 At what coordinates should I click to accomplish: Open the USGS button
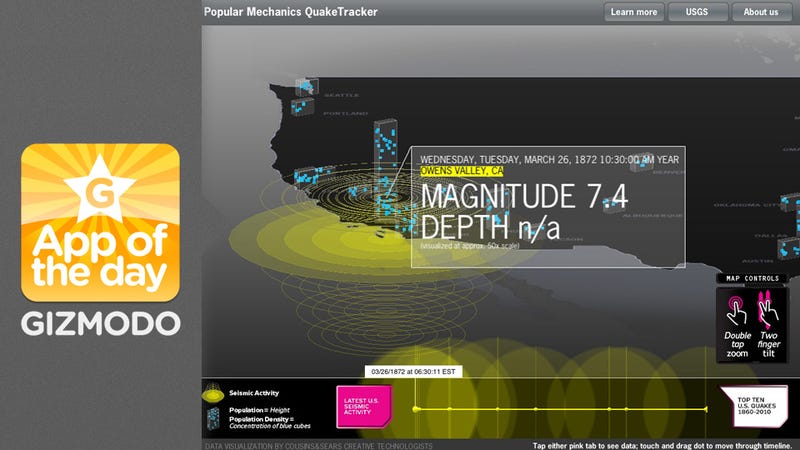pyautogui.click(x=697, y=12)
